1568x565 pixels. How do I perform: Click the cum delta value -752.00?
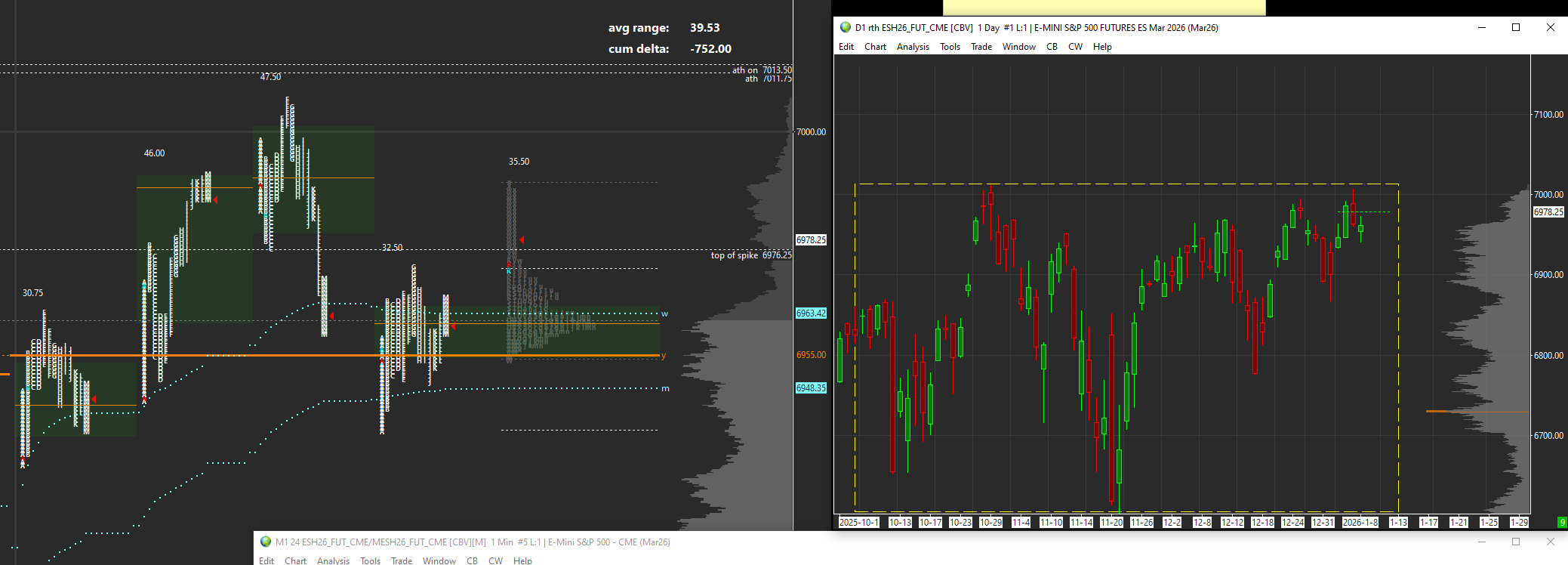[x=710, y=49]
